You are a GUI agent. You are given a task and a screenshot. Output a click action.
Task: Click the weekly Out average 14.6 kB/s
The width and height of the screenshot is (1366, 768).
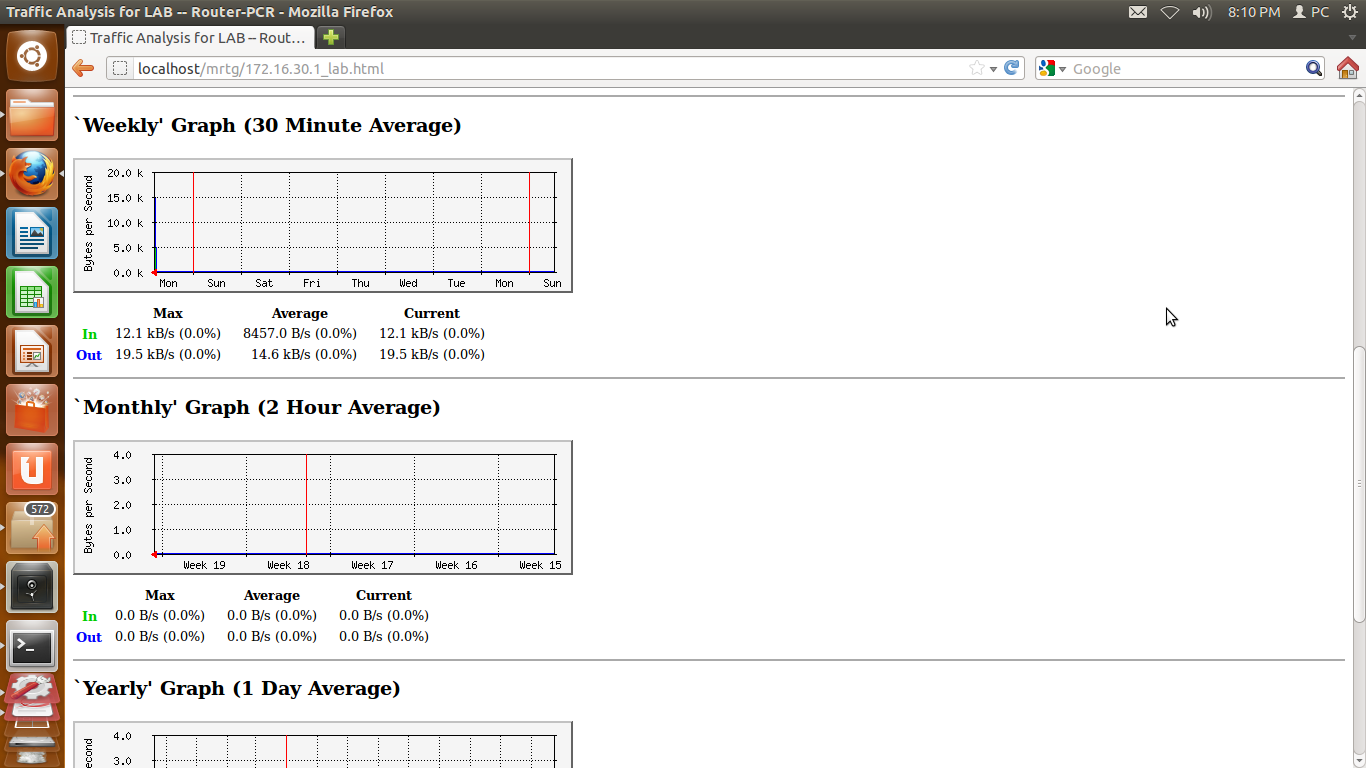304,354
